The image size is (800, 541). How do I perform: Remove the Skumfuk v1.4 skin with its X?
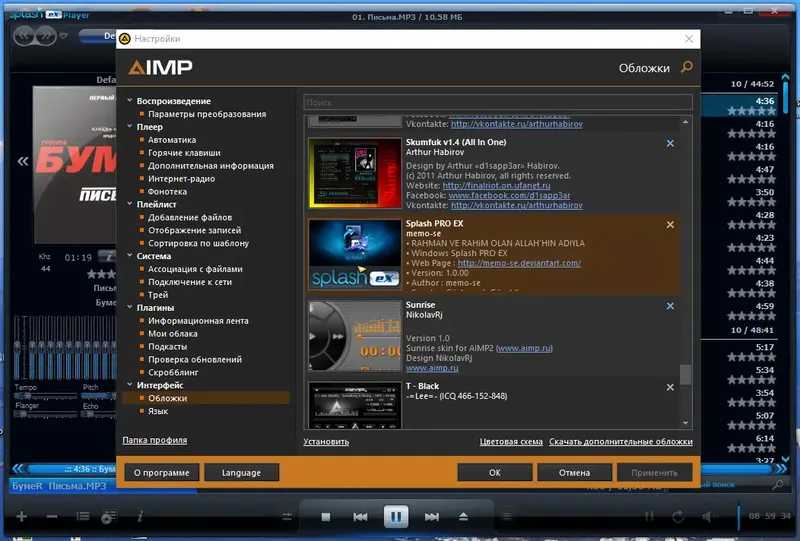click(670, 143)
